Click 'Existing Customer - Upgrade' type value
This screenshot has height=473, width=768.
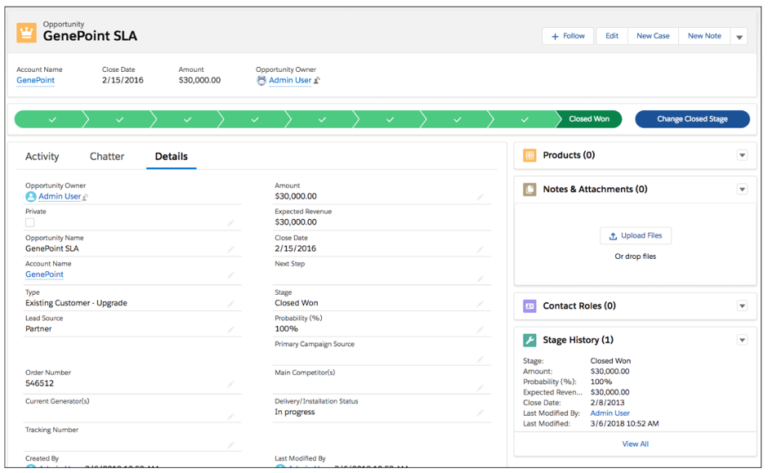coord(76,303)
